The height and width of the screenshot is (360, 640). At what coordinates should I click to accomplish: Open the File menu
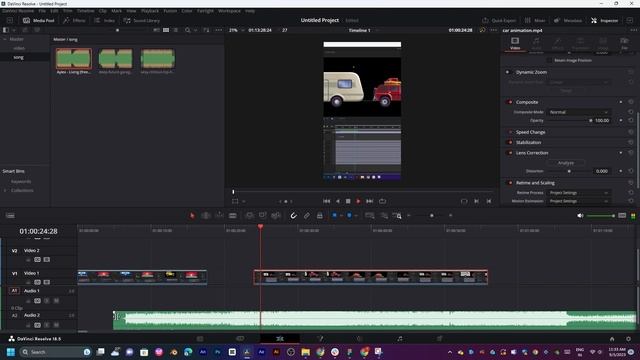pos(42,11)
